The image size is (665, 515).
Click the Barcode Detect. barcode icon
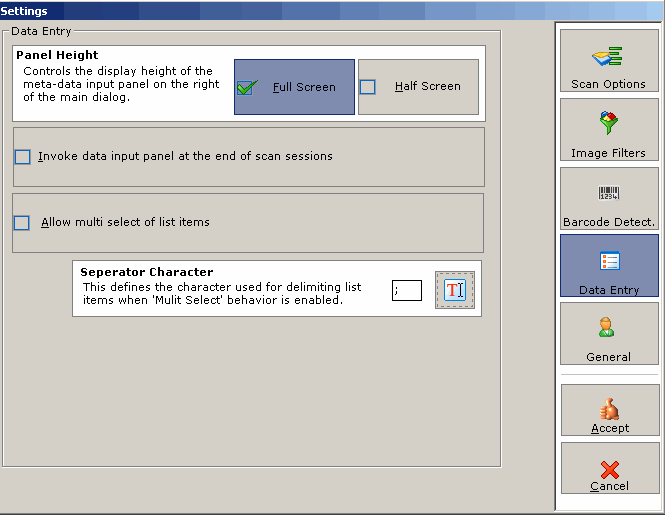[608, 193]
